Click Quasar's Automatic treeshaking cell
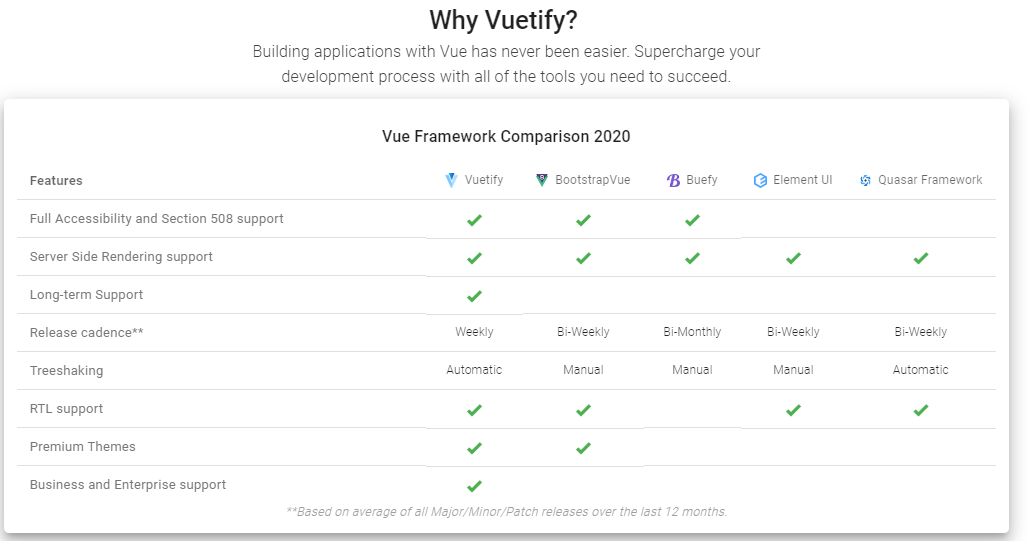 tap(920, 370)
